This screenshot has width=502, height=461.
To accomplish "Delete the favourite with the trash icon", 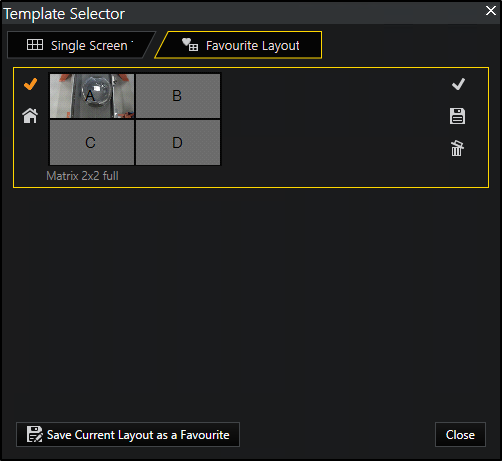I will tap(457, 148).
